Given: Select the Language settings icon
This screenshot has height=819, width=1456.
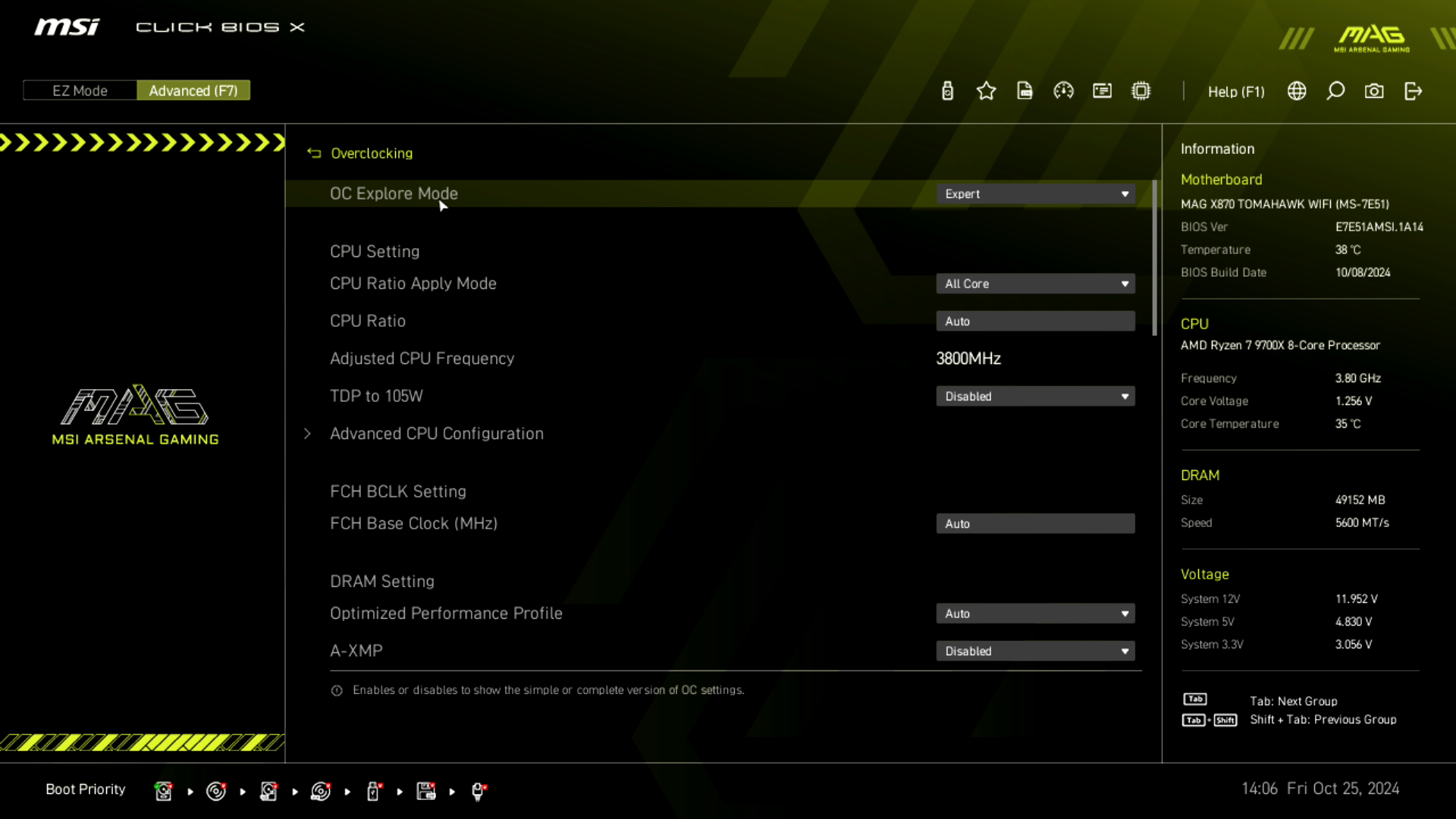Looking at the screenshot, I should 1298,91.
